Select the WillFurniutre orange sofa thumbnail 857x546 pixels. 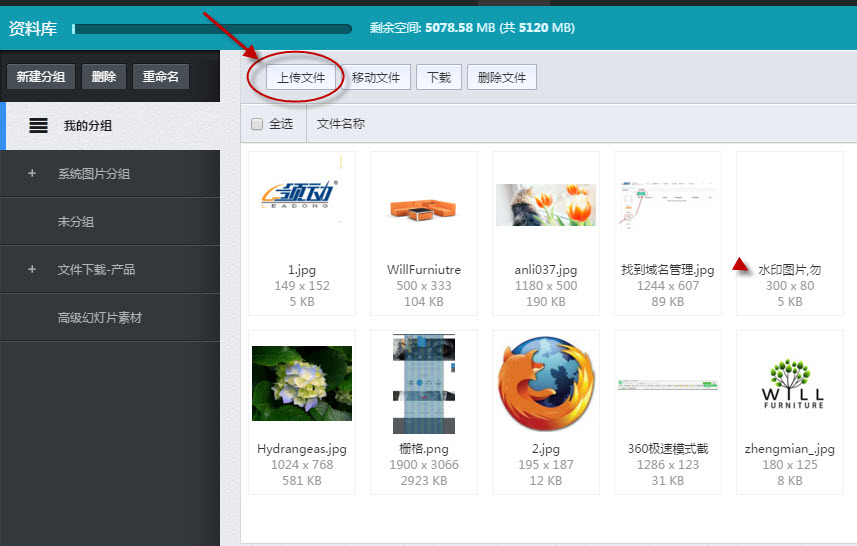pyautogui.click(x=424, y=205)
